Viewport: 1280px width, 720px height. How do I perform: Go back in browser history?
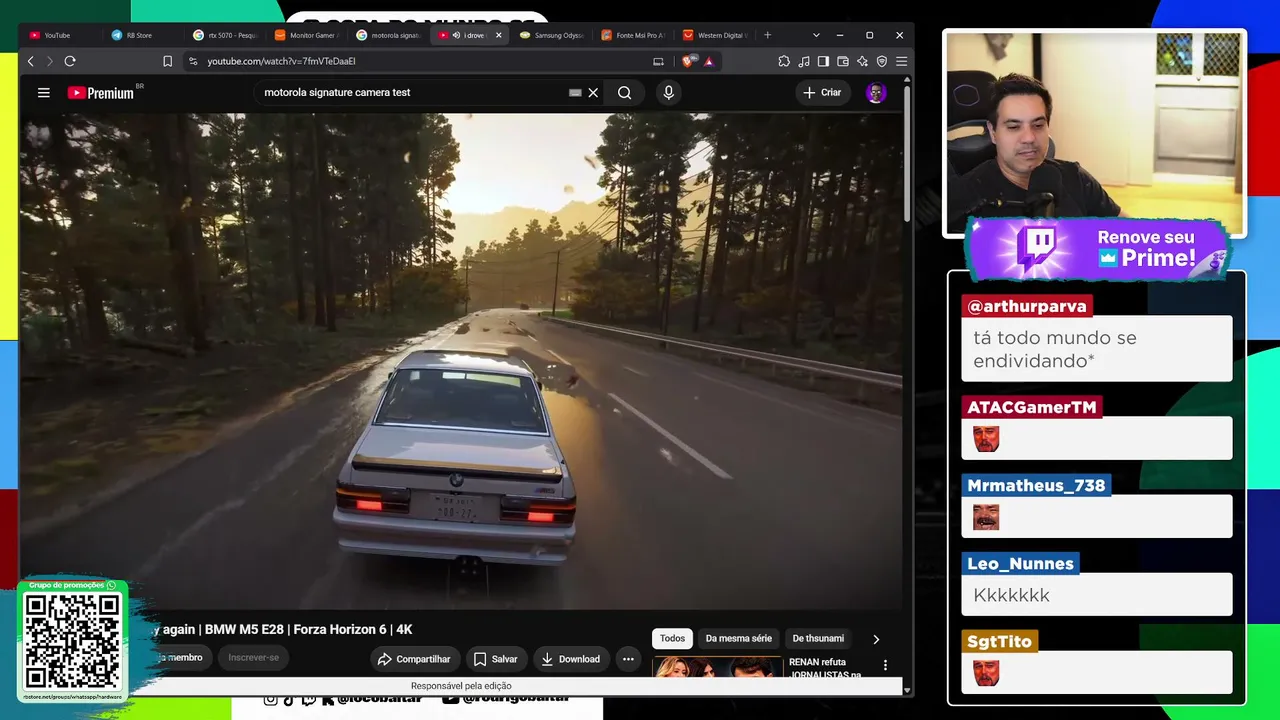(x=30, y=61)
